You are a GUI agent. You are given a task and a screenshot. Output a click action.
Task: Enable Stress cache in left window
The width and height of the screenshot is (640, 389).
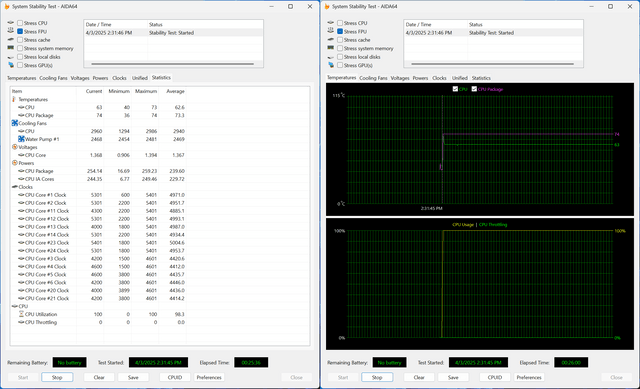[x=20, y=40]
